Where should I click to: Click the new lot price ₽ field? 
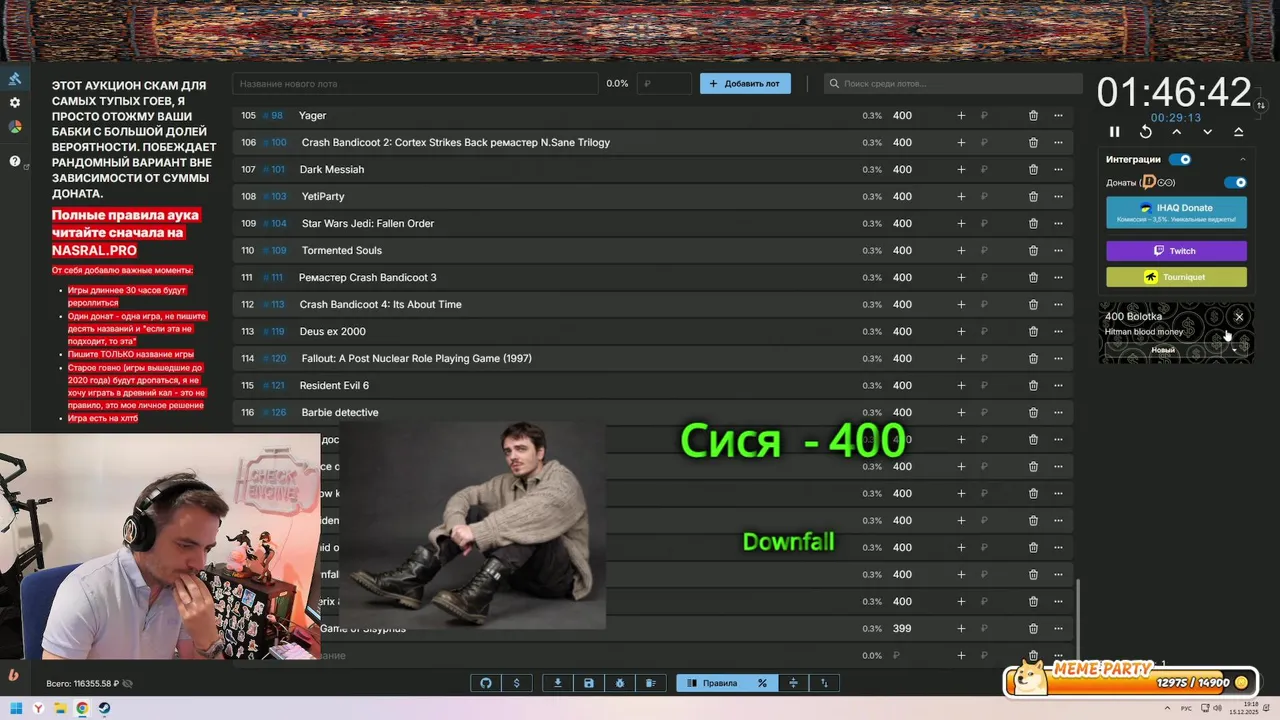(664, 84)
